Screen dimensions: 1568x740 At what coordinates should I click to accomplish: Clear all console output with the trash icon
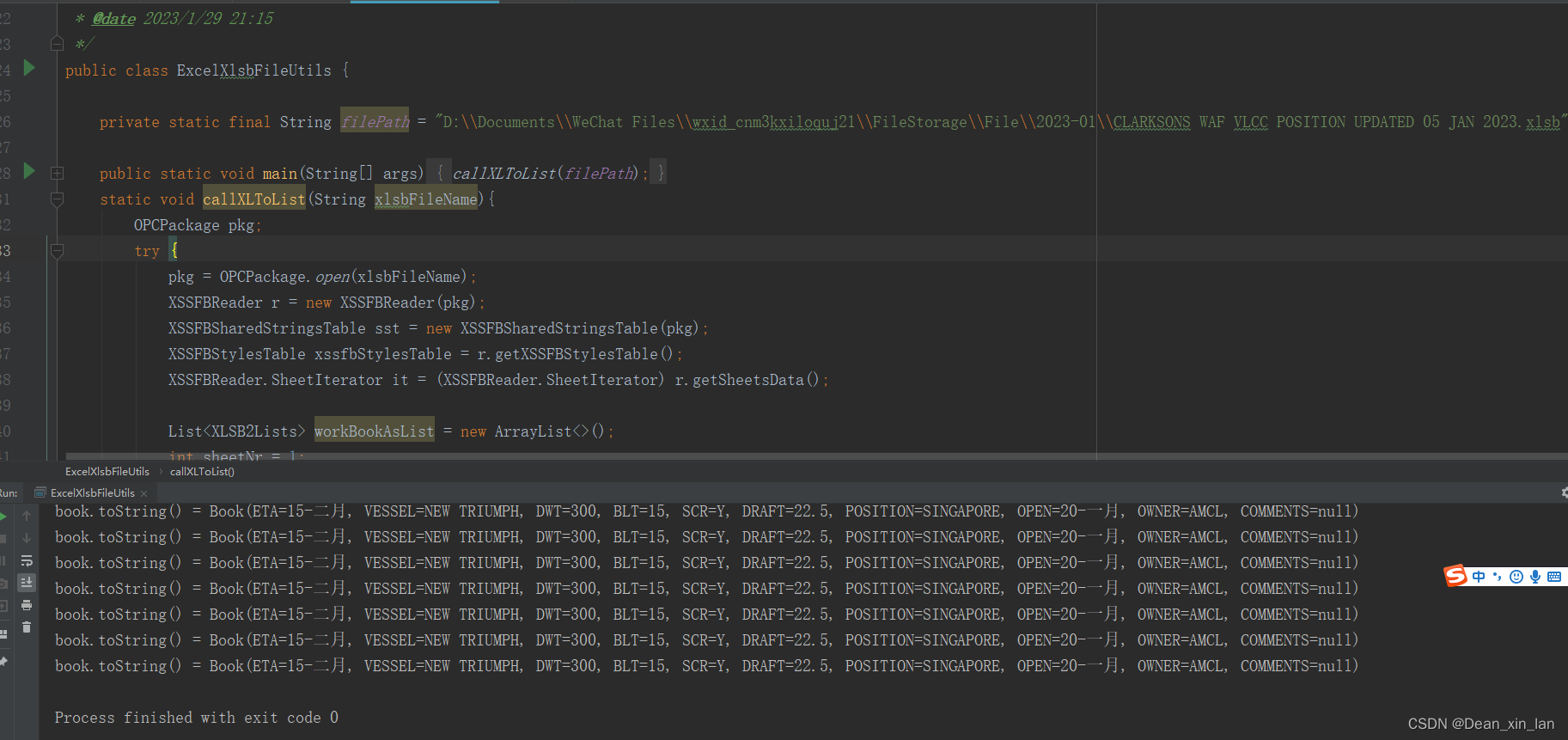pos(27,627)
